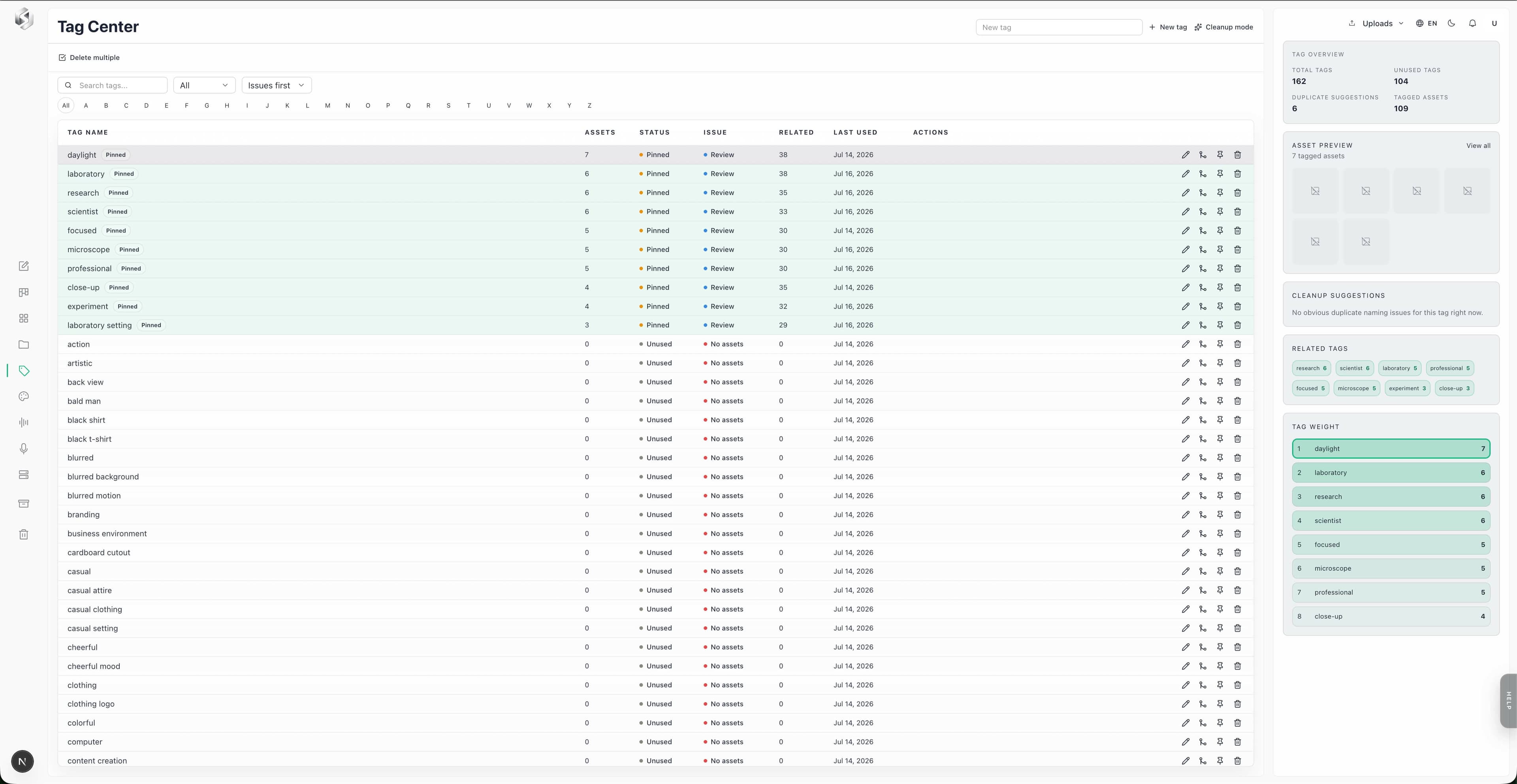Filter tags by letter M
The width and height of the screenshot is (1517, 784).
tap(327, 106)
